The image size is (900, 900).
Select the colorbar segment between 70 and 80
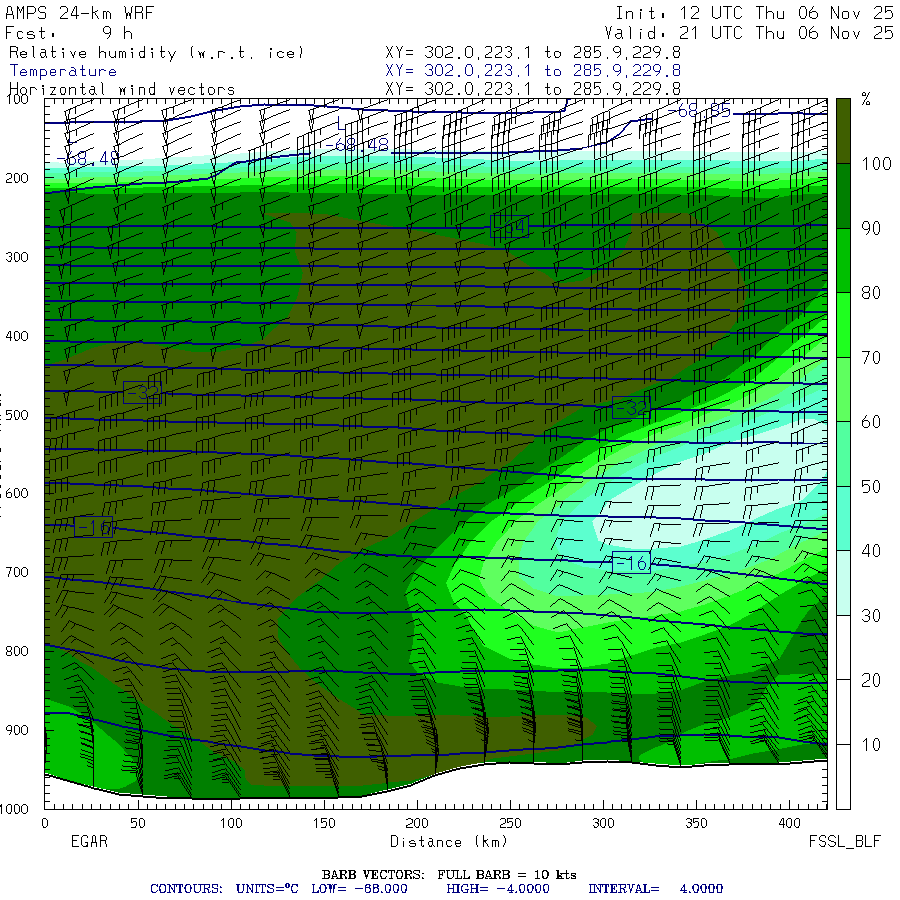point(843,325)
